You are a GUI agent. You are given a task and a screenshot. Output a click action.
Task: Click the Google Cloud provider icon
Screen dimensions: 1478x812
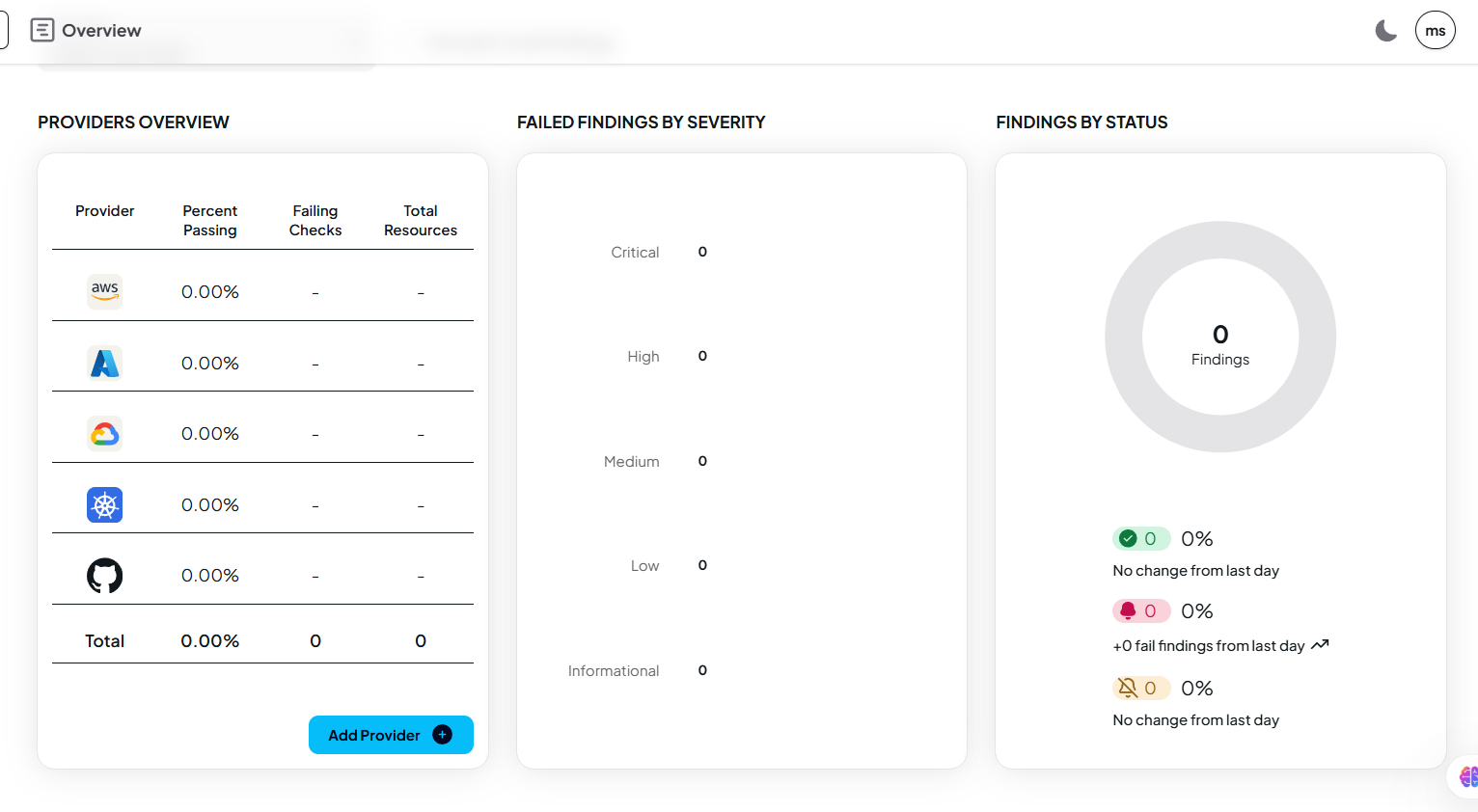coord(104,434)
